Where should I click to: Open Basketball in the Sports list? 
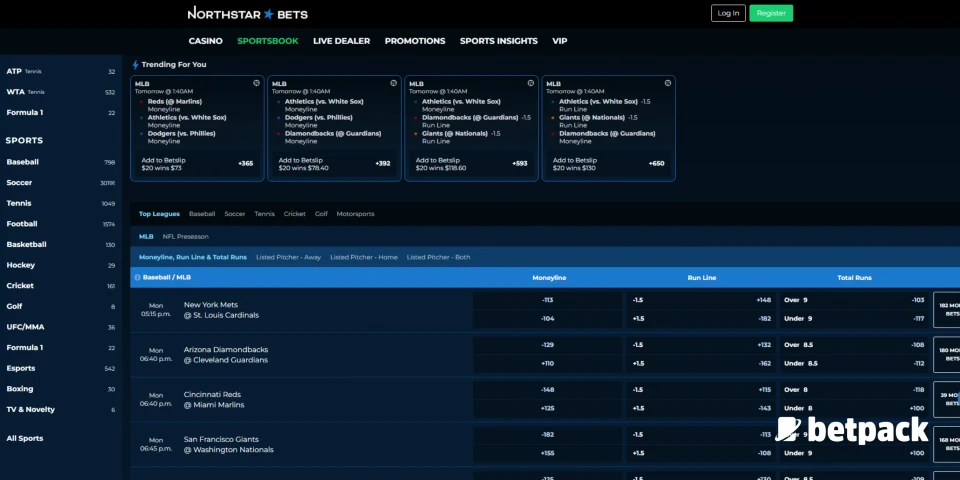[61, 244]
